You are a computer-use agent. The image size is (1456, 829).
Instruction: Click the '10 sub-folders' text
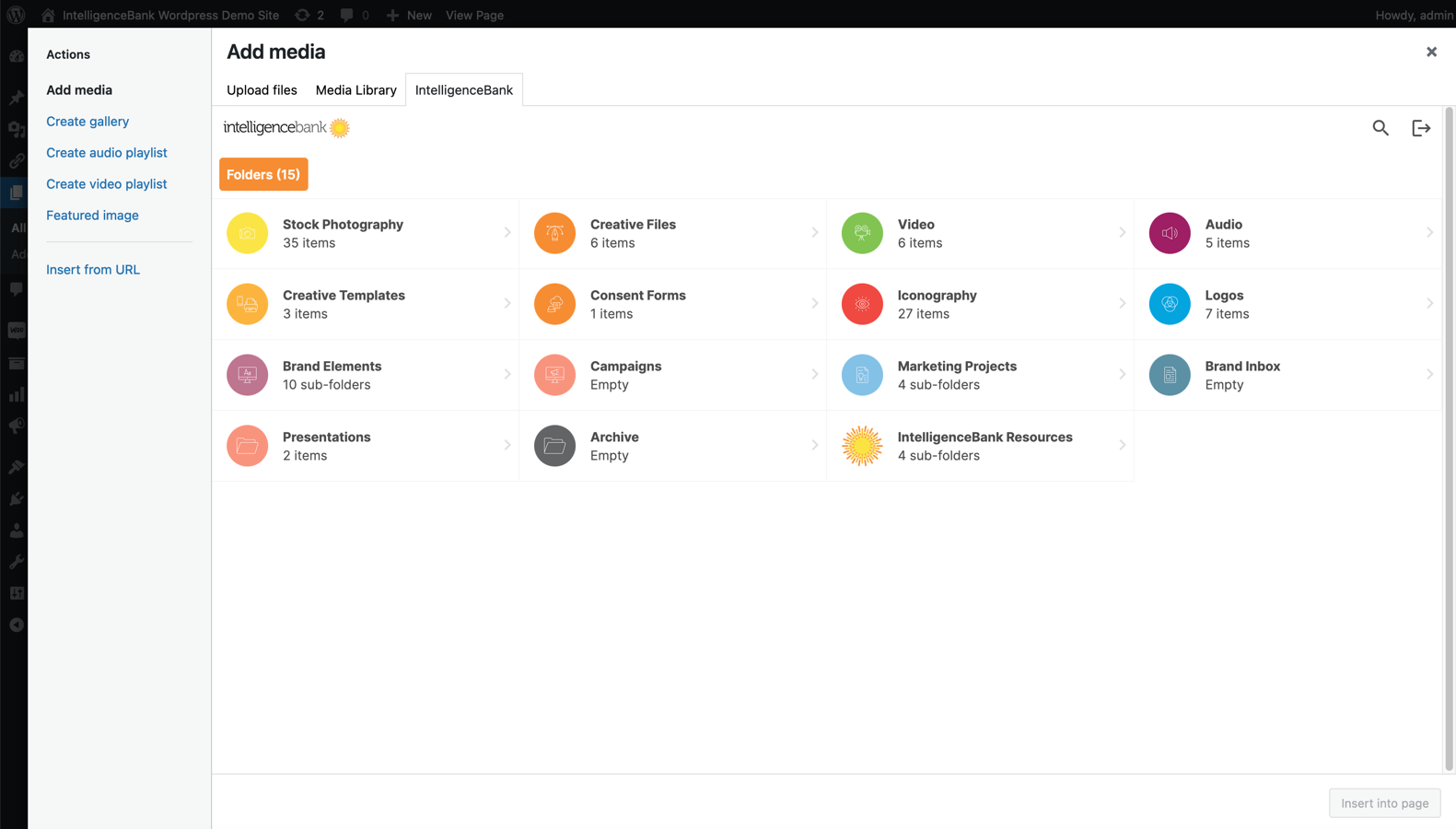click(x=327, y=385)
